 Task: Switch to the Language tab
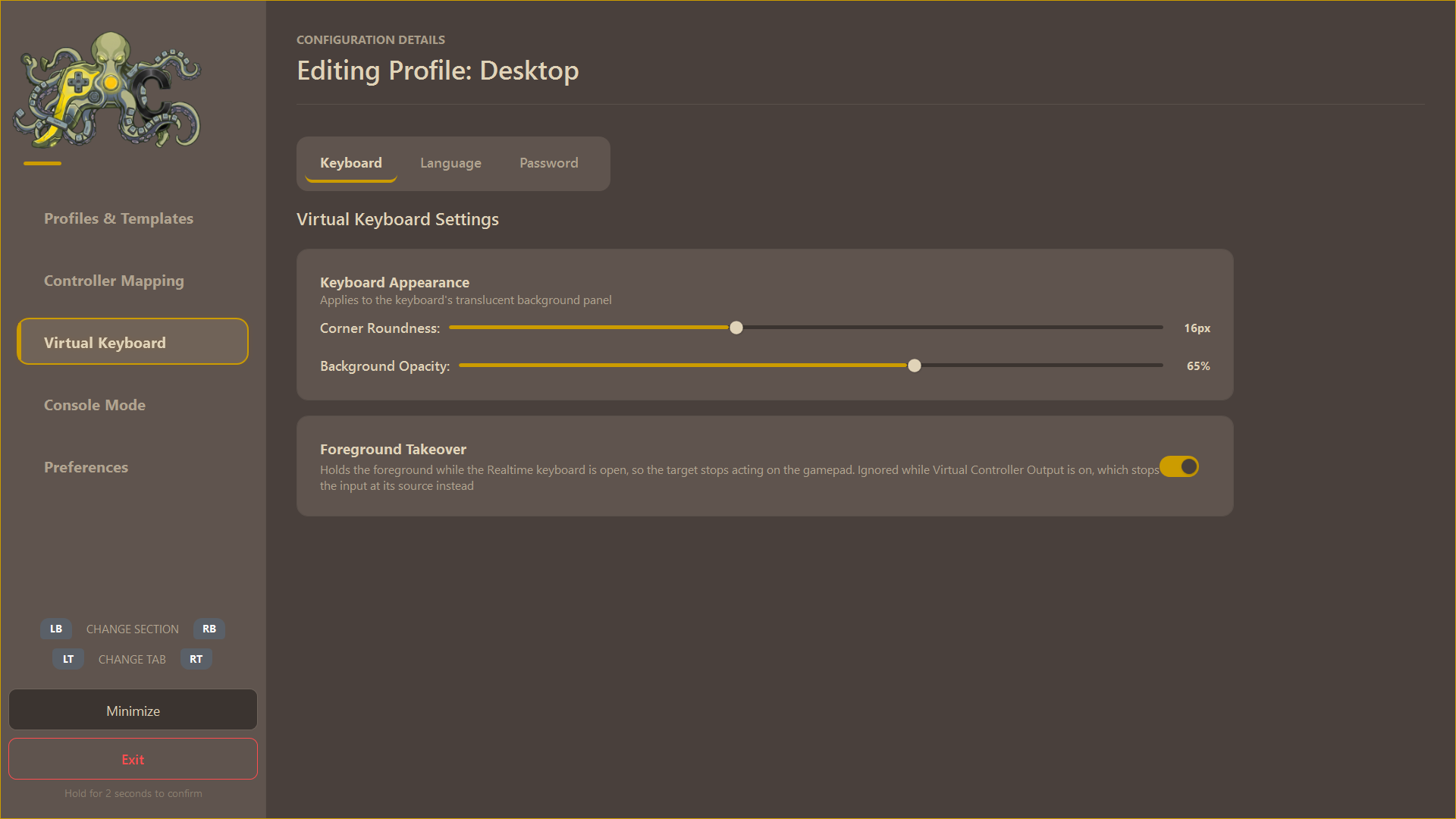point(450,163)
